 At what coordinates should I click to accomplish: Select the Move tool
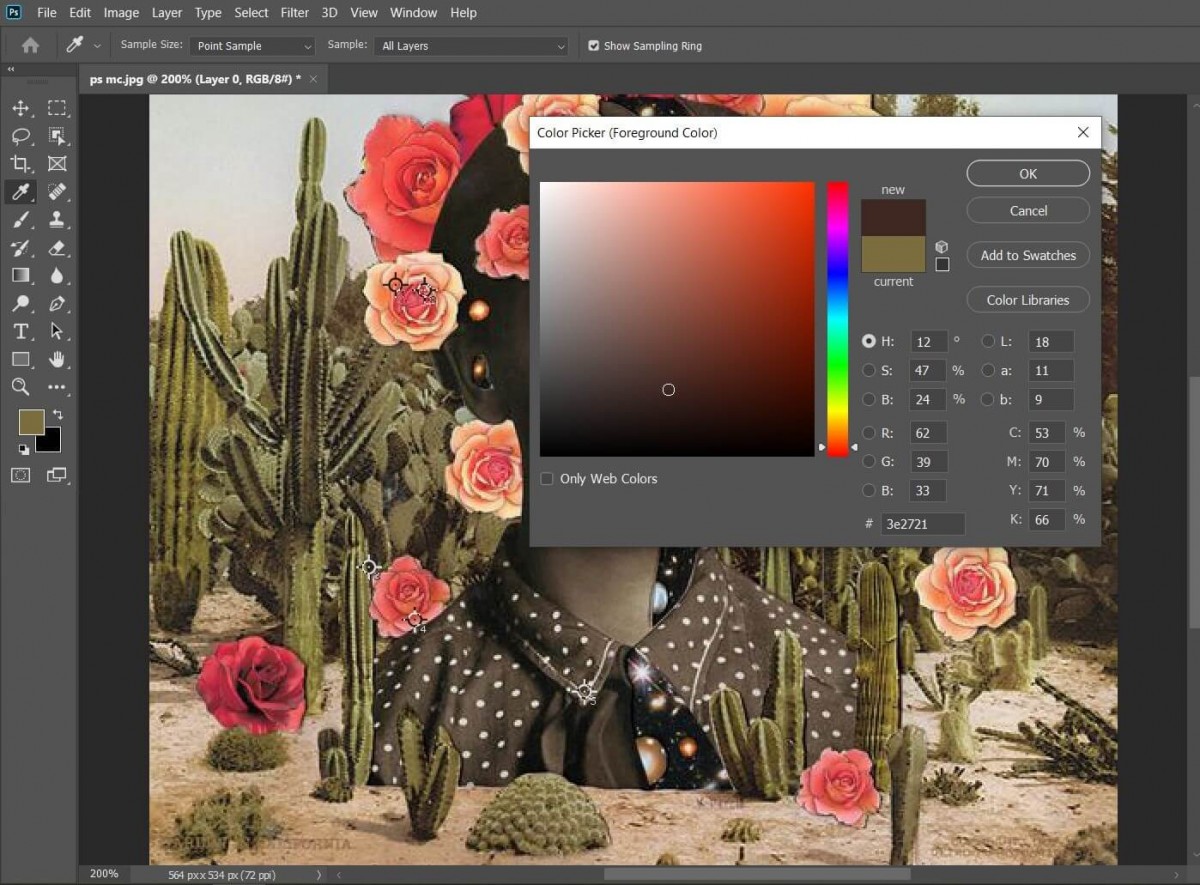pos(21,108)
